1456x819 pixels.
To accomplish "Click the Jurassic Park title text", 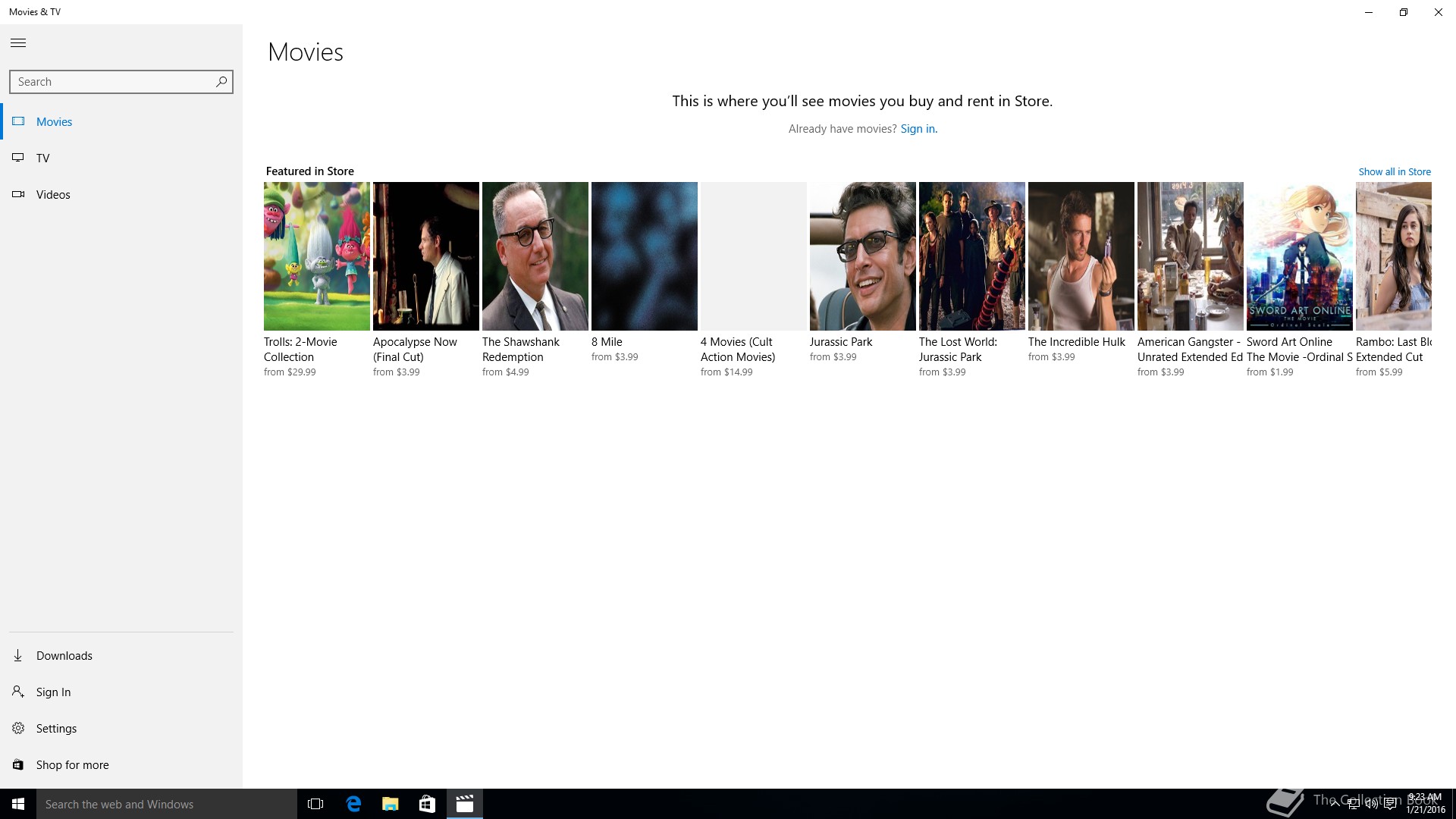I will click(x=841, y=342).
